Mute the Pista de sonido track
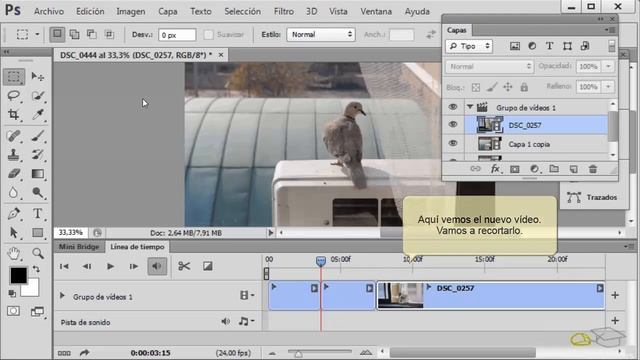This screenshot has width=640, height=360. click(225, 322)
